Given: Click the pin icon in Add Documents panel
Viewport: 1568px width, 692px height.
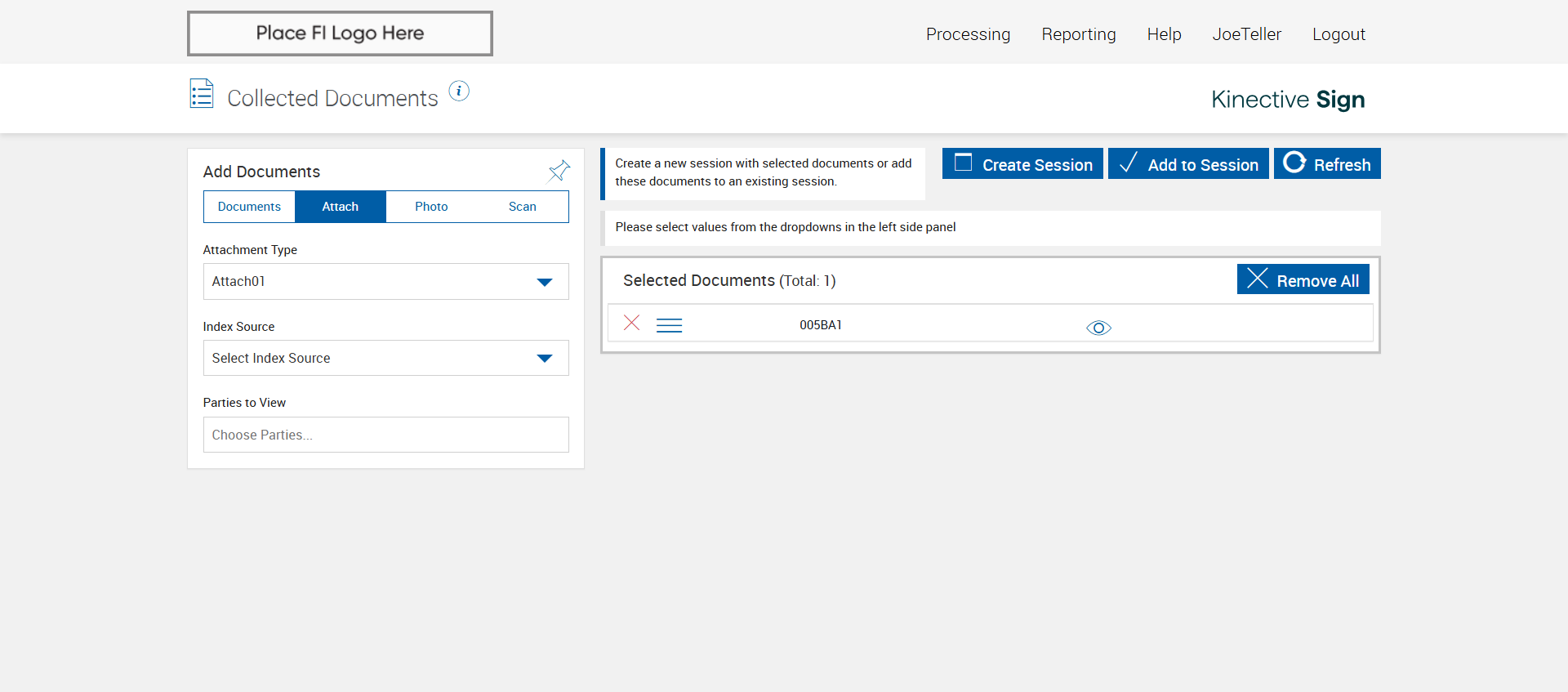Looking at the screenshot, I should (559, 171).
